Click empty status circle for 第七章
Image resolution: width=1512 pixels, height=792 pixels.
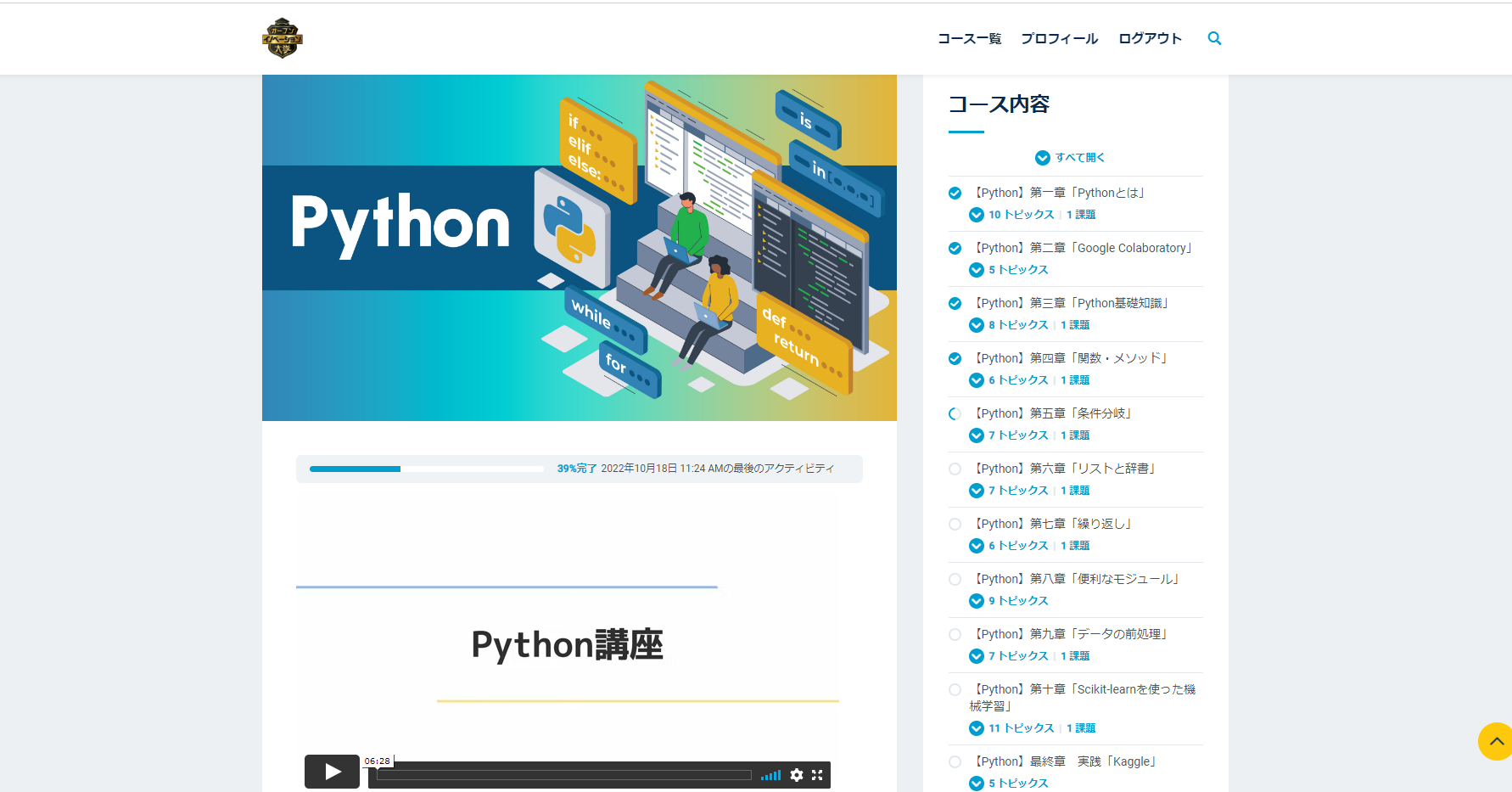click(x=955, y=524)
